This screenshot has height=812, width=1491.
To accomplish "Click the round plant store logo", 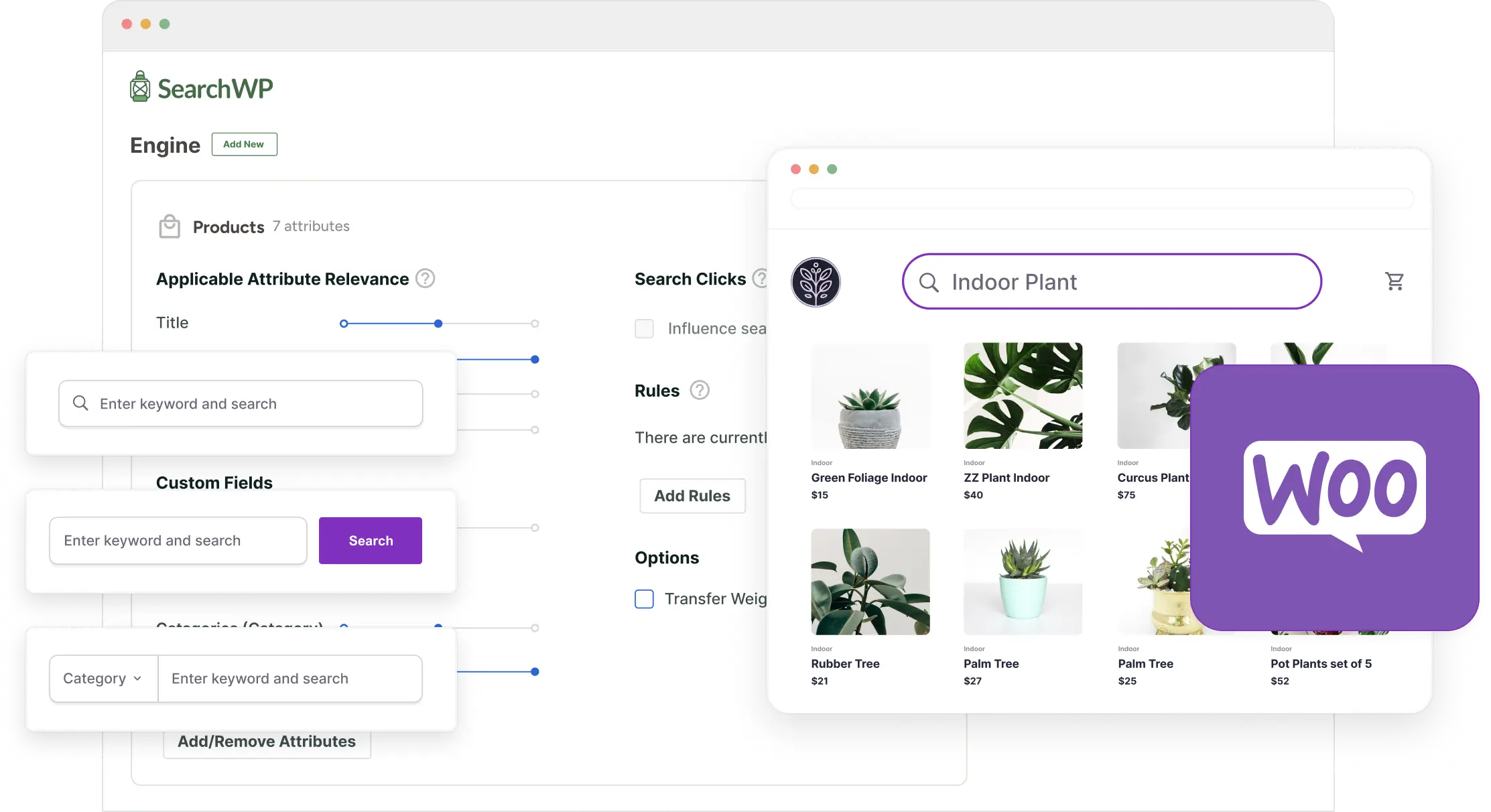I will click(816, 282).
